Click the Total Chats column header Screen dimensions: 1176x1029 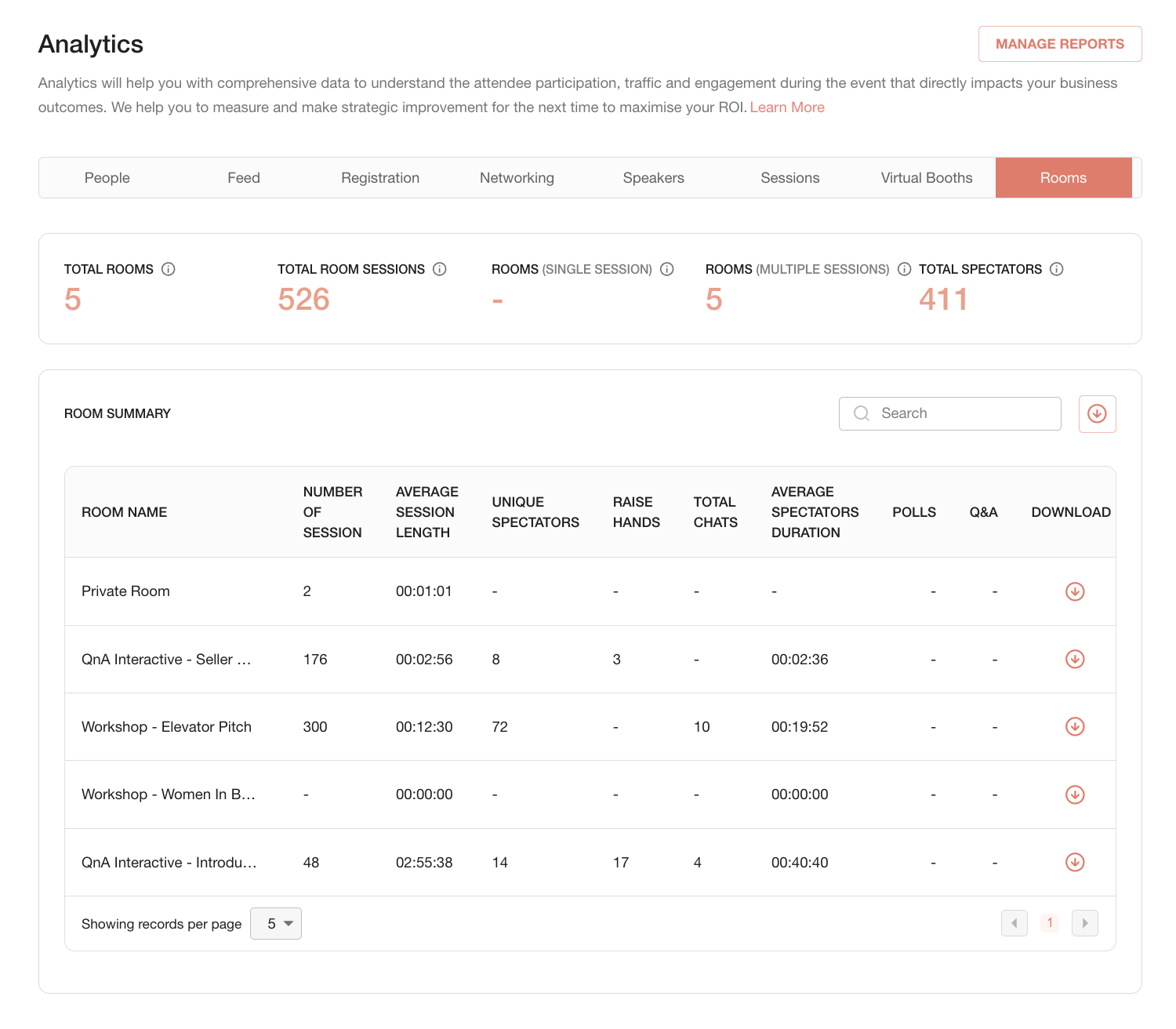pyautogui.click(x=716, y=512)
